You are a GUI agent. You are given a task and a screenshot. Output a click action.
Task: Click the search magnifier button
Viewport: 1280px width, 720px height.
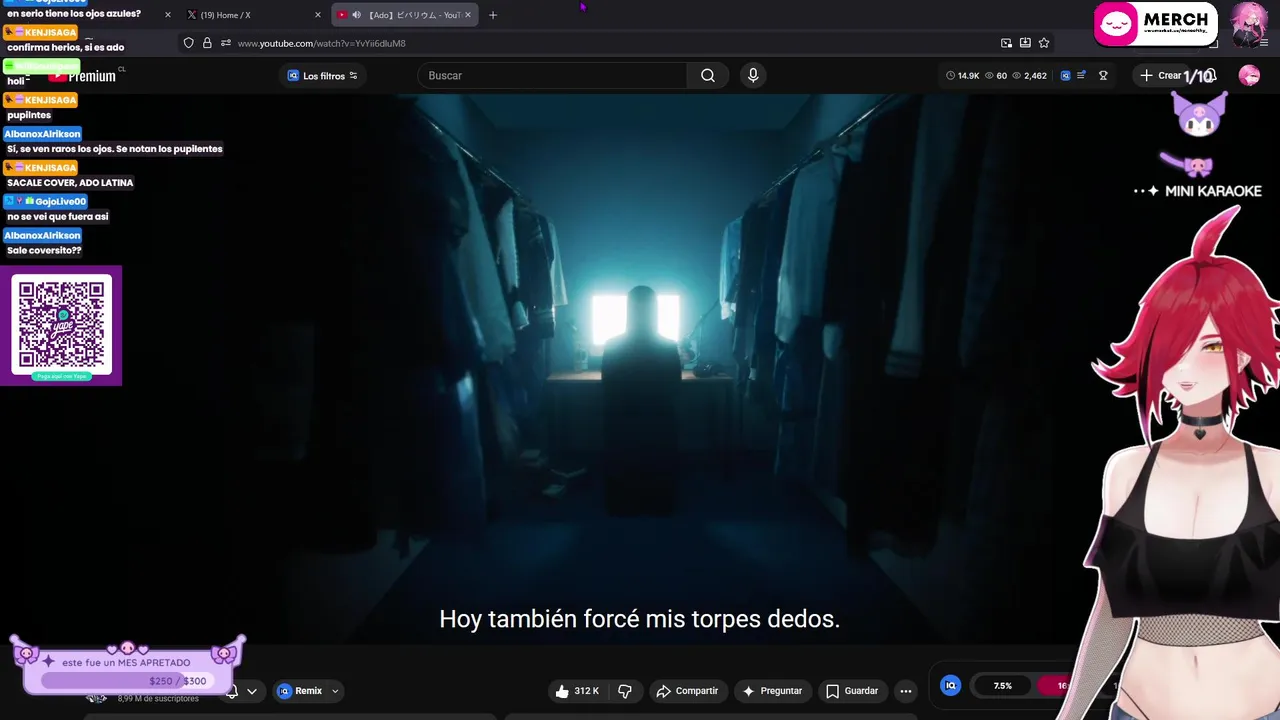coord(708,75)
